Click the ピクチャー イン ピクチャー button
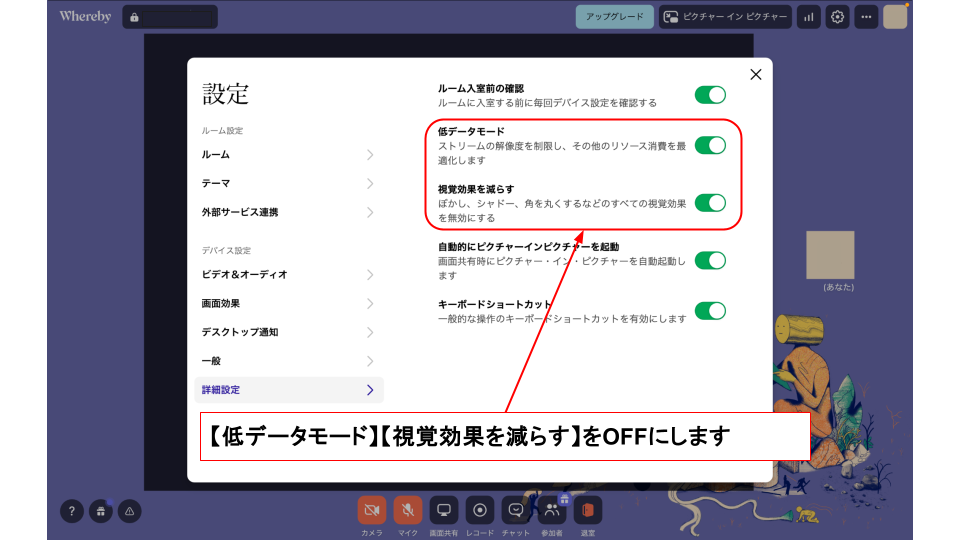Screen dimensions: 960x540 tap(725, 17)
